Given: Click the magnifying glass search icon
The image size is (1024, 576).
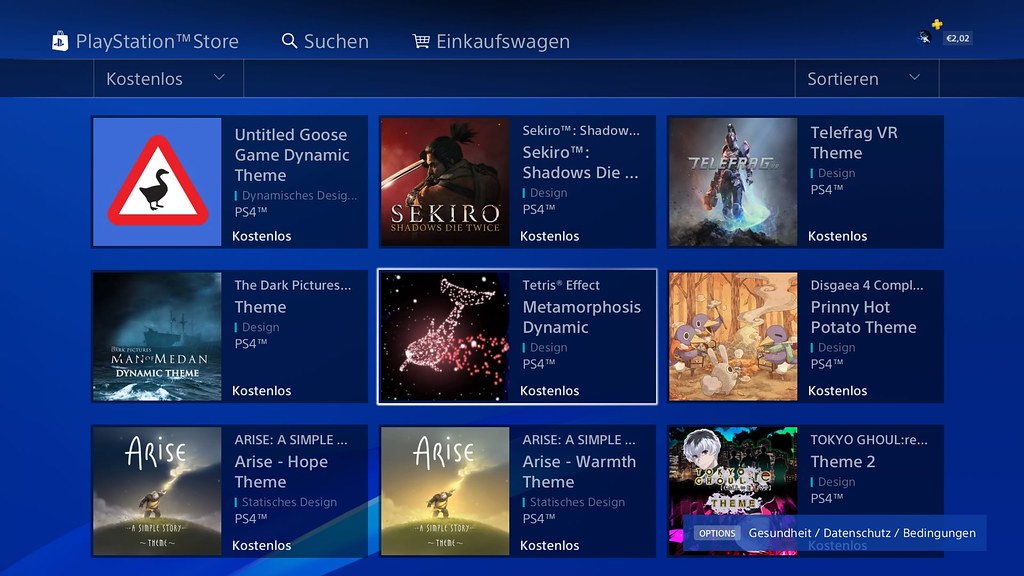Looking at the screenshot, I should click(289, 40).
